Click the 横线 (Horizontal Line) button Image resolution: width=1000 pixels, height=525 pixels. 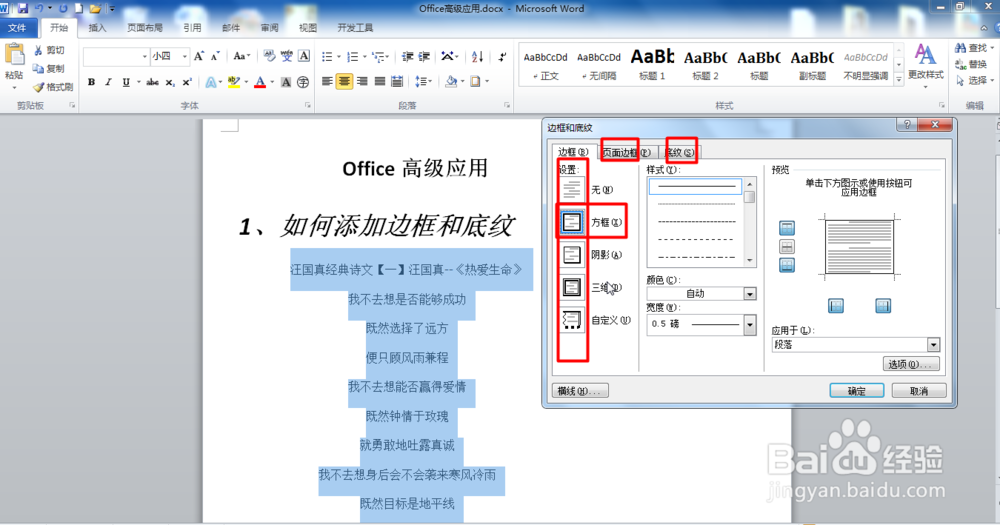tap(580, 391)
